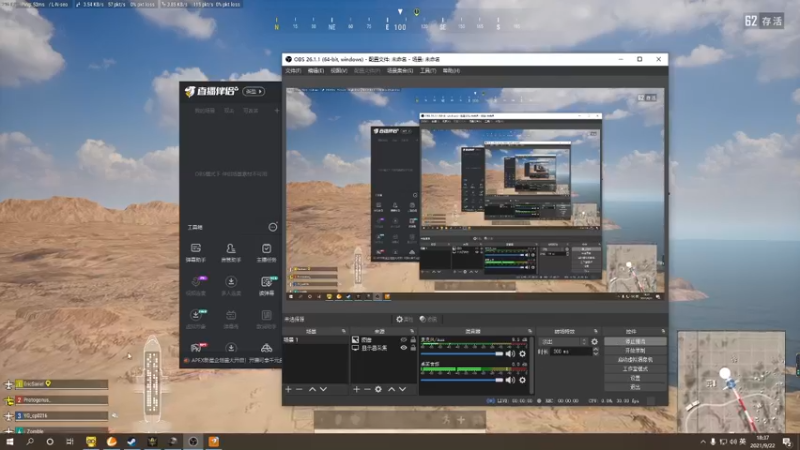
Task: Open the 弹幕秀 tool in 直播伴侣
Action: point(231,319)
